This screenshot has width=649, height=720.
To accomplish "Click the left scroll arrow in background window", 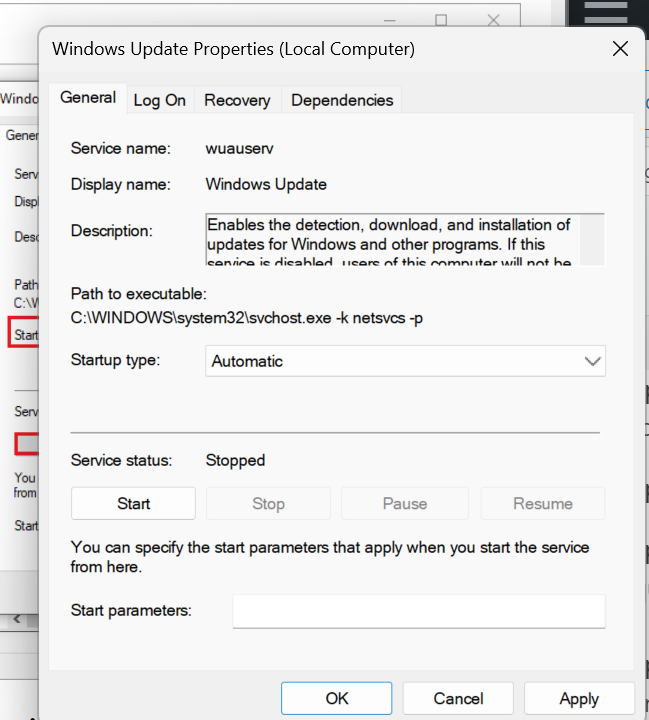I will (x=17, y=619).
